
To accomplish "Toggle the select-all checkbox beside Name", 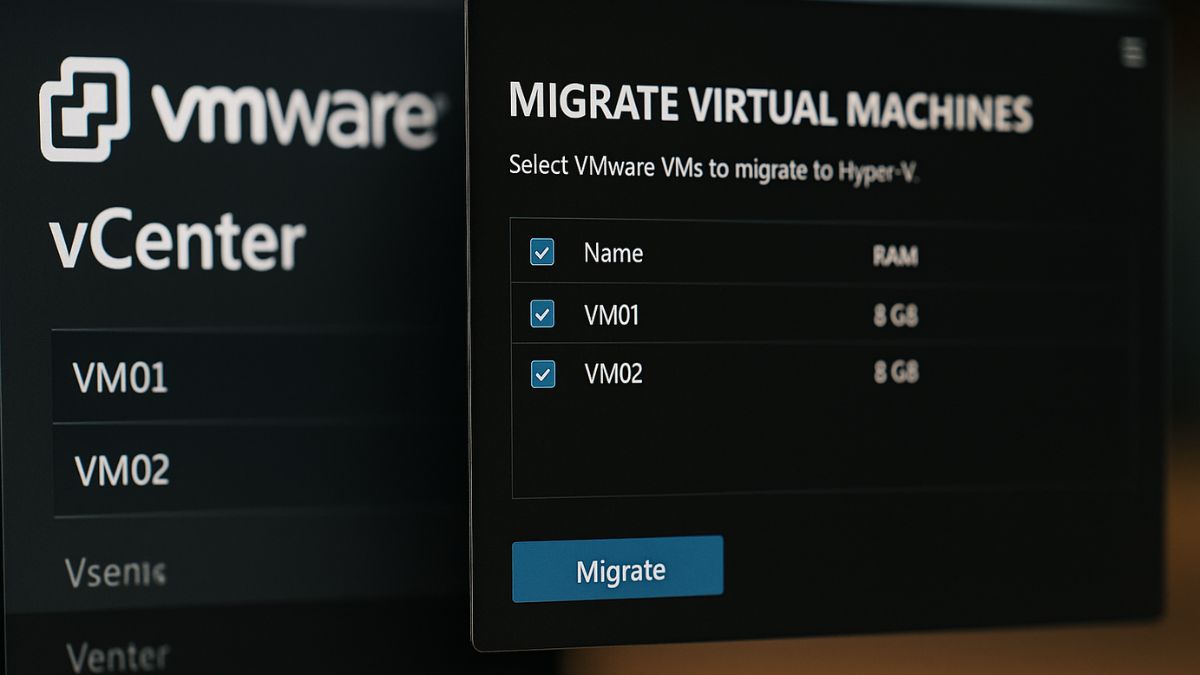I will [542, 252].
